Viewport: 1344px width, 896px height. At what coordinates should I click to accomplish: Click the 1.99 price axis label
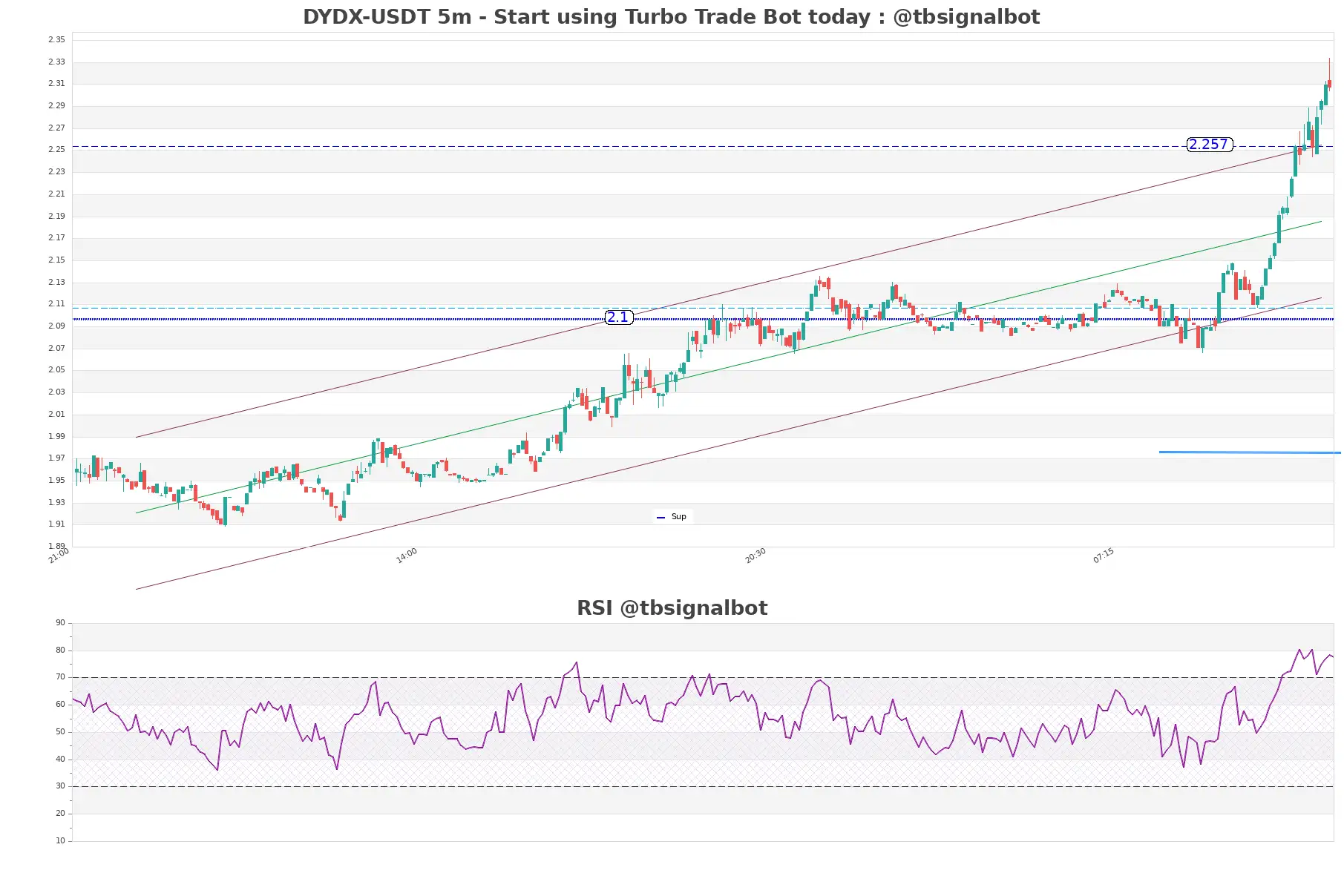(56, 436)
